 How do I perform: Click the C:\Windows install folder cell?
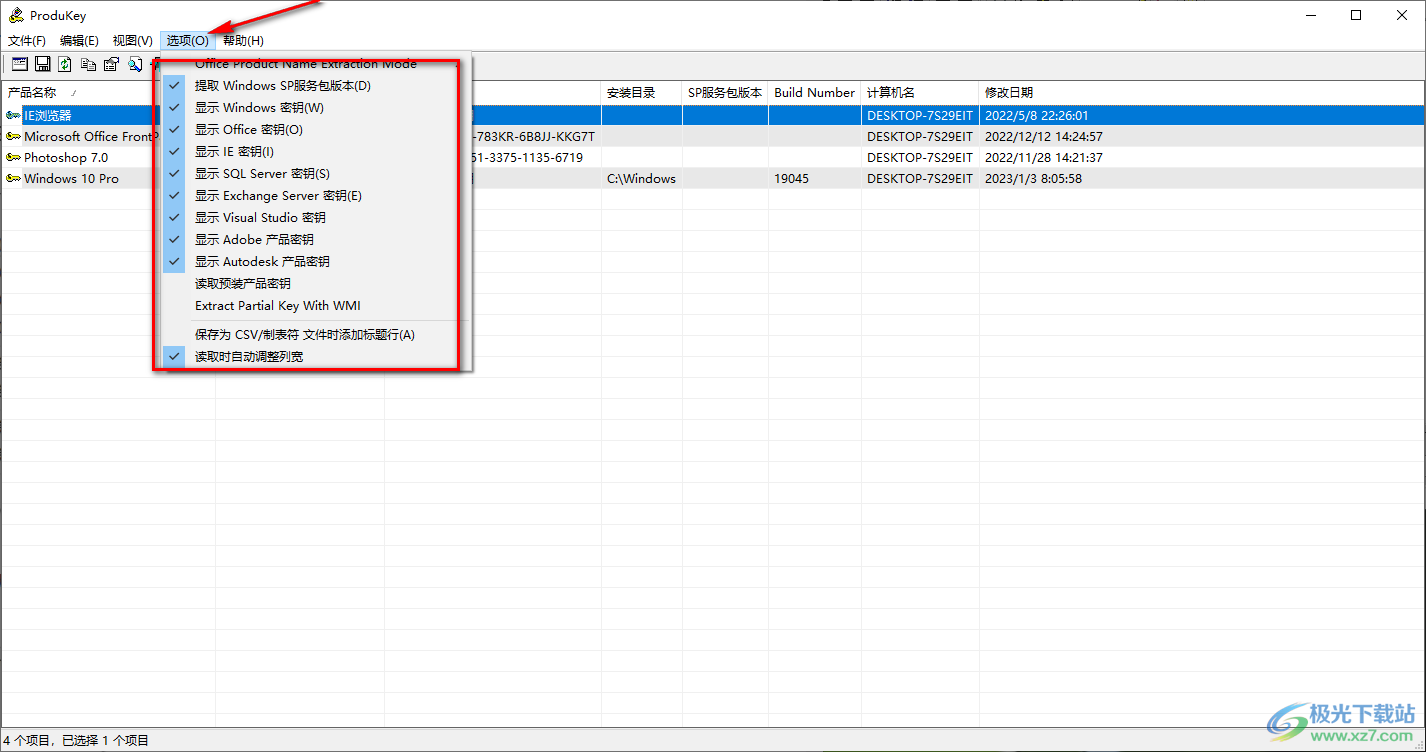(641, 178)
